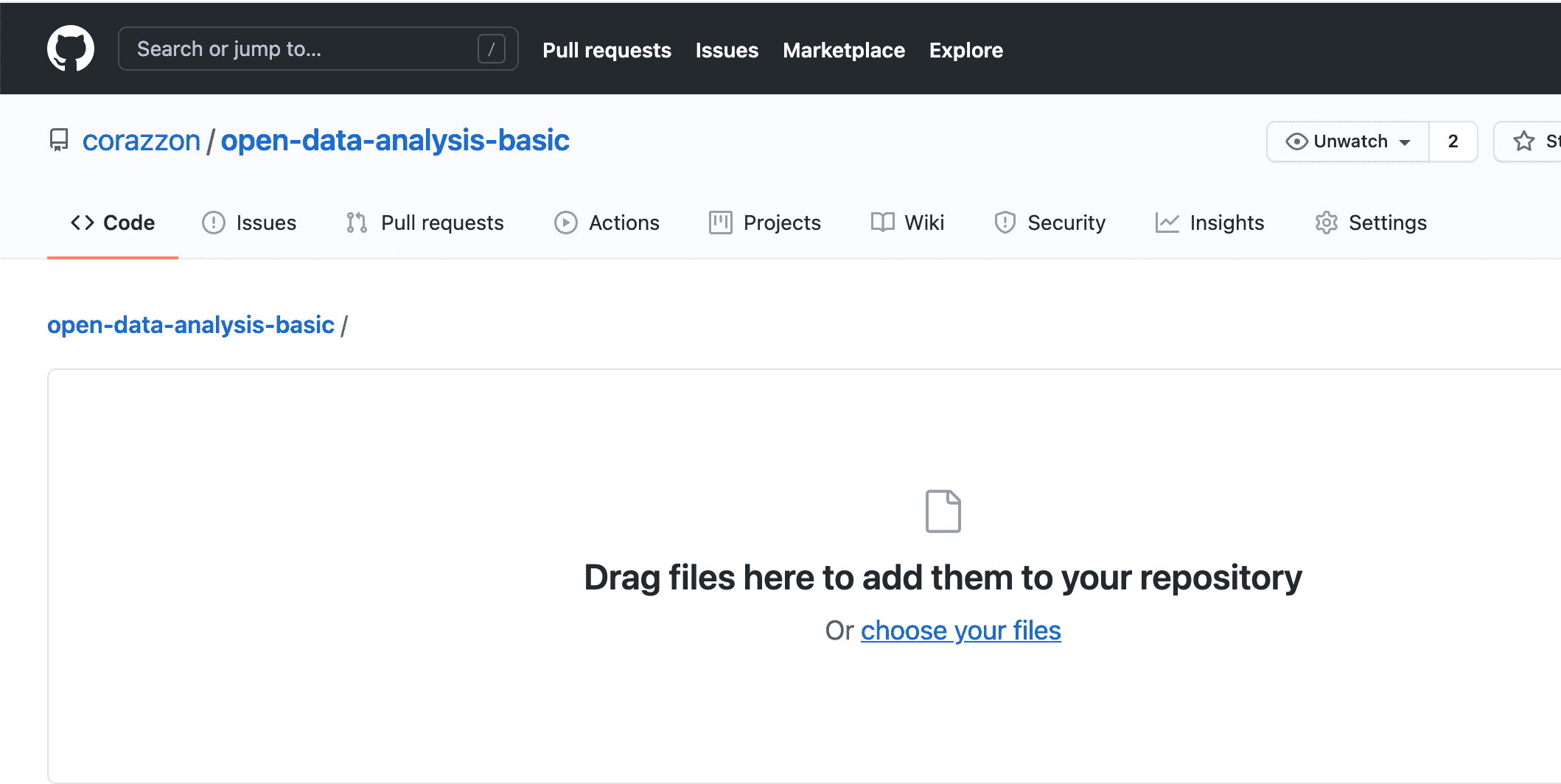The image size is (1561, 784).
Task: Open the Projects tab
Action: (764, 223)
